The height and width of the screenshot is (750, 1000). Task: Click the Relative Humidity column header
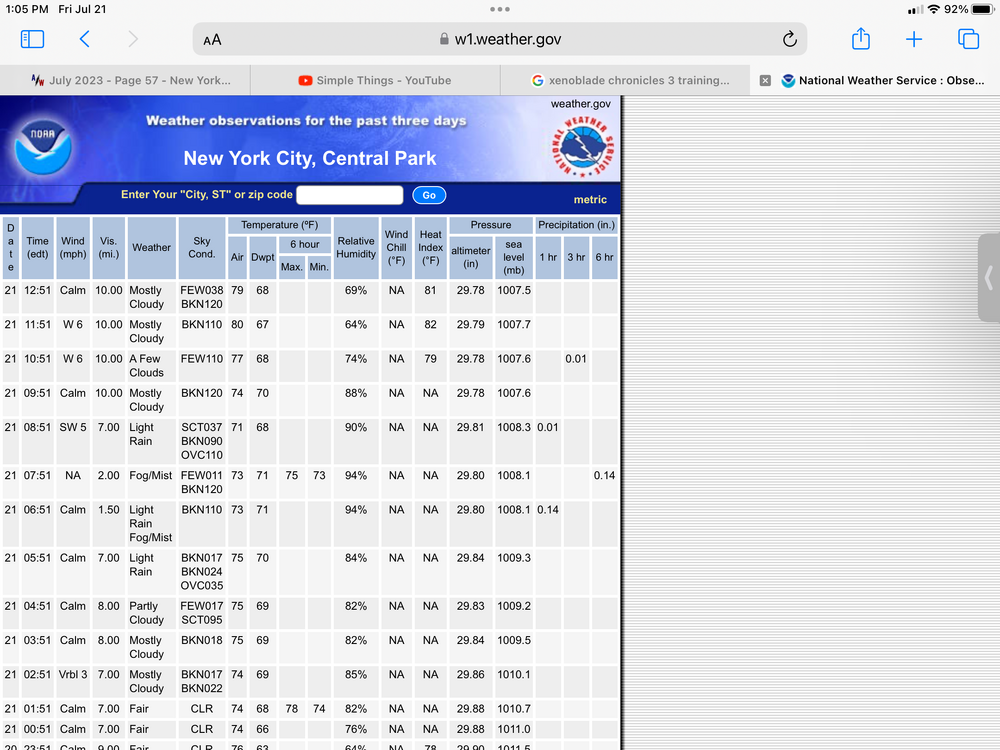(356, 247)
